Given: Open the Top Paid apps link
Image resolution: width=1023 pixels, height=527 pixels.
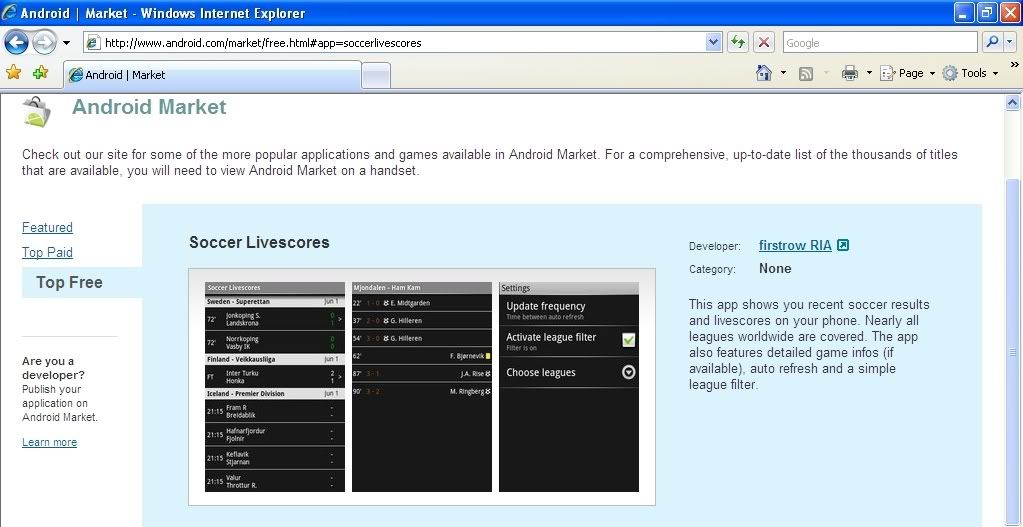Looking at the screenshot, I should [47, 252].
